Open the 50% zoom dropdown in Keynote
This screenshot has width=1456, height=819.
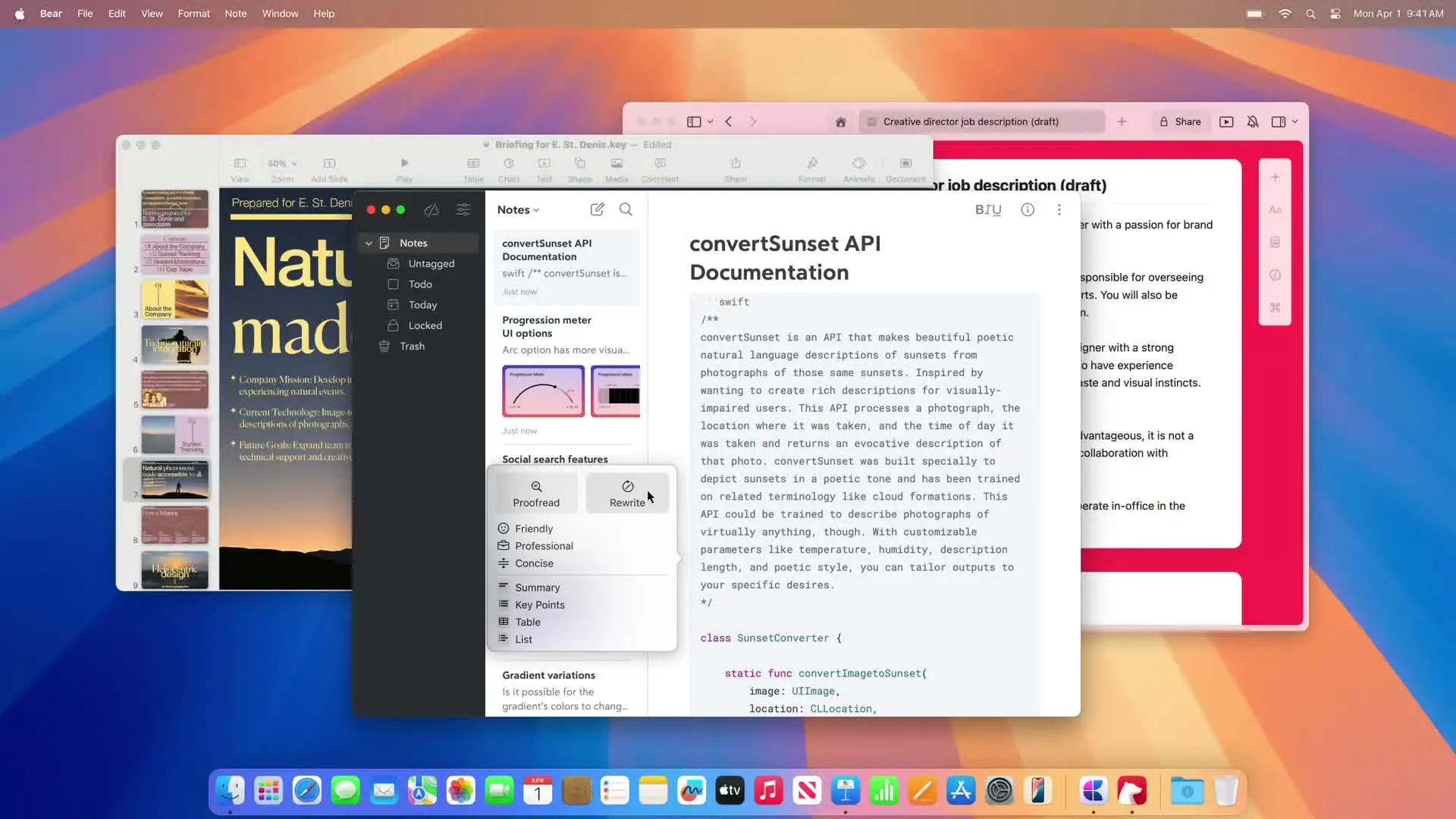pos(282,164)
